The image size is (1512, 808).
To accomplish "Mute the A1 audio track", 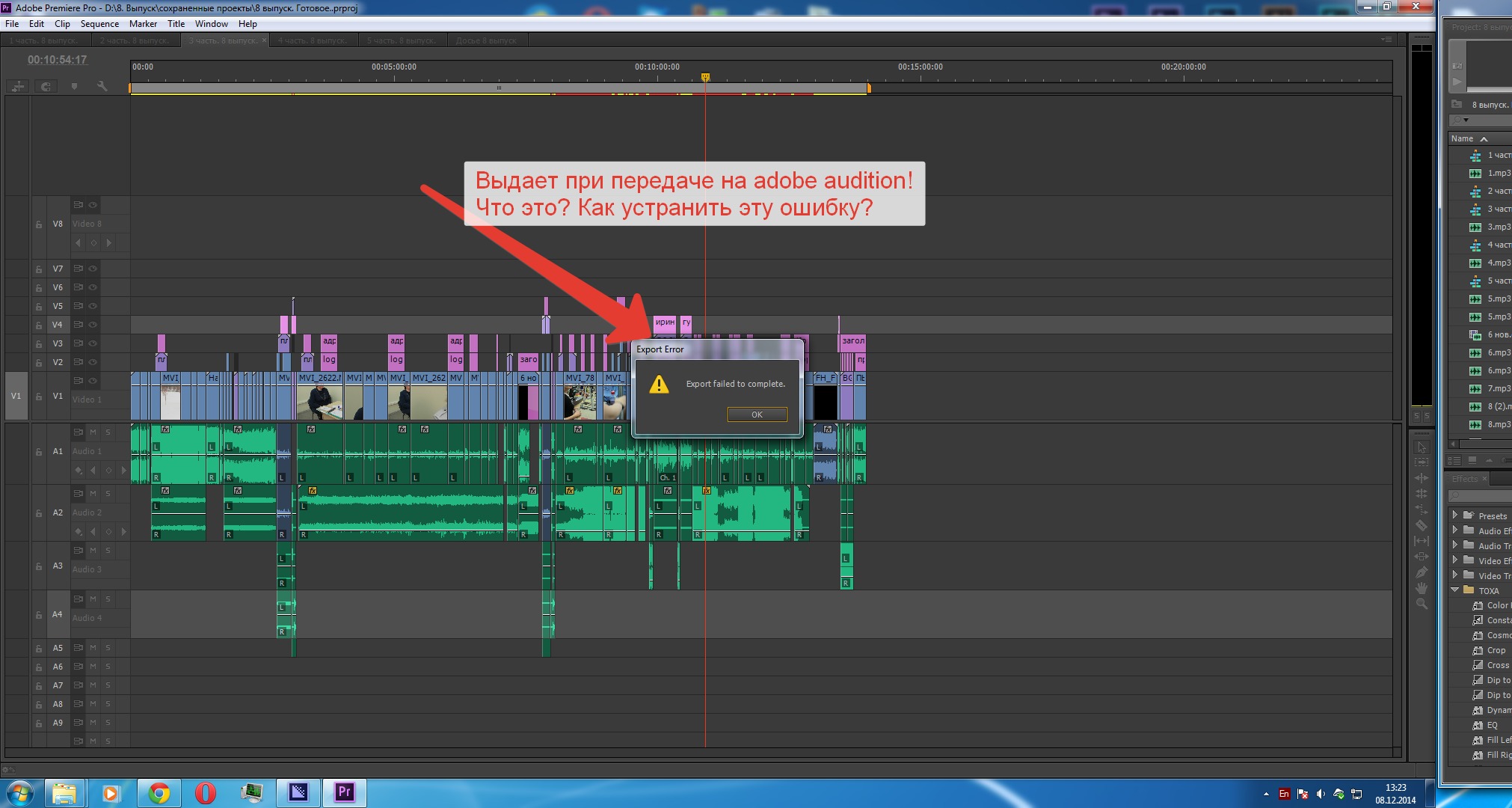I will [x=93, y=432].
